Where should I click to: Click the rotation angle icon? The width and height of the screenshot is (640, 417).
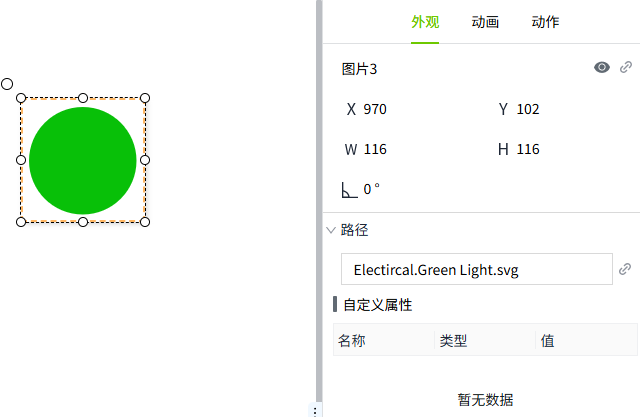(349, 189)
